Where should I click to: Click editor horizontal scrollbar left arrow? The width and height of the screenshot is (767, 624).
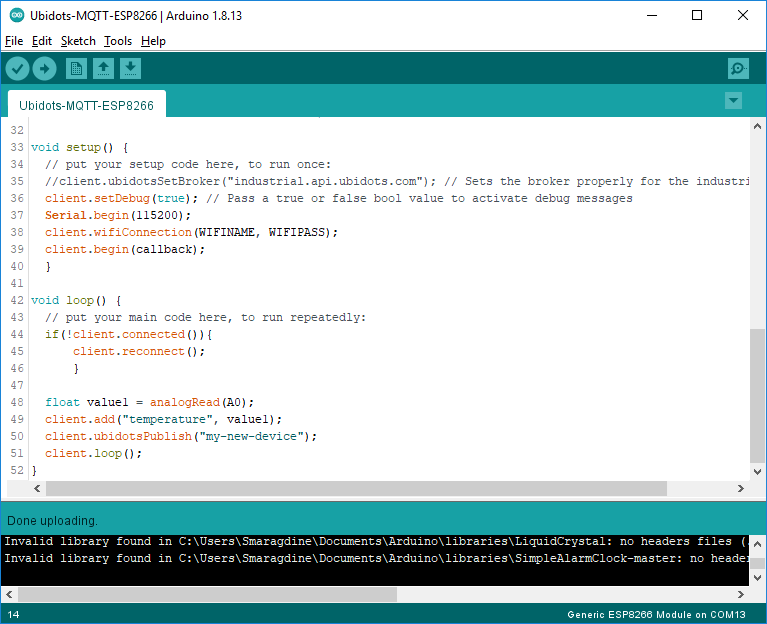tap(37, 488)
